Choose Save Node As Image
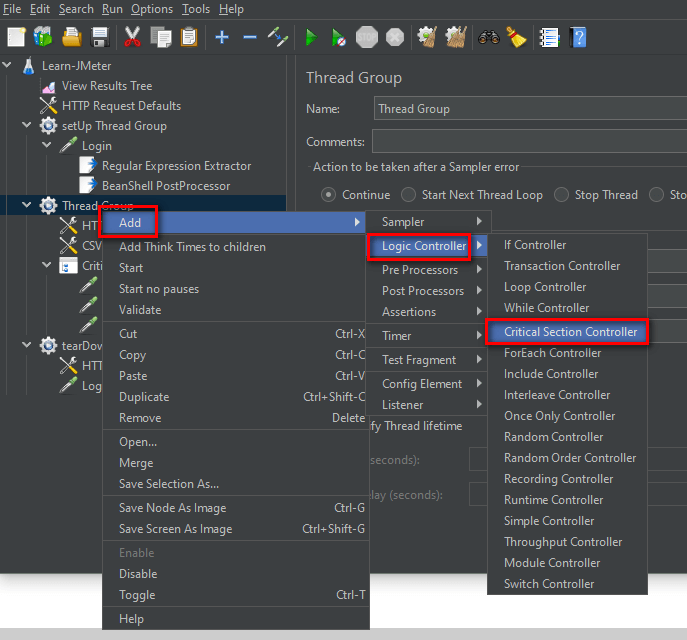687x640 pixels. (x=234, y=508)
